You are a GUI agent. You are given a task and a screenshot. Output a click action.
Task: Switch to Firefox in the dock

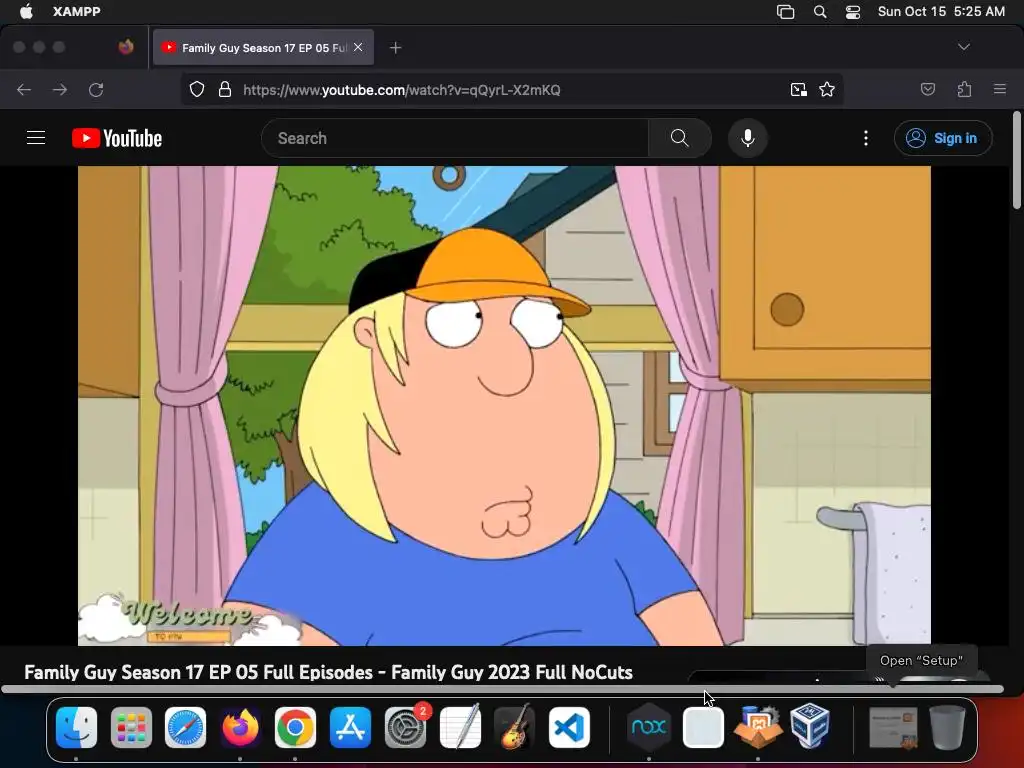pos(240,727)
